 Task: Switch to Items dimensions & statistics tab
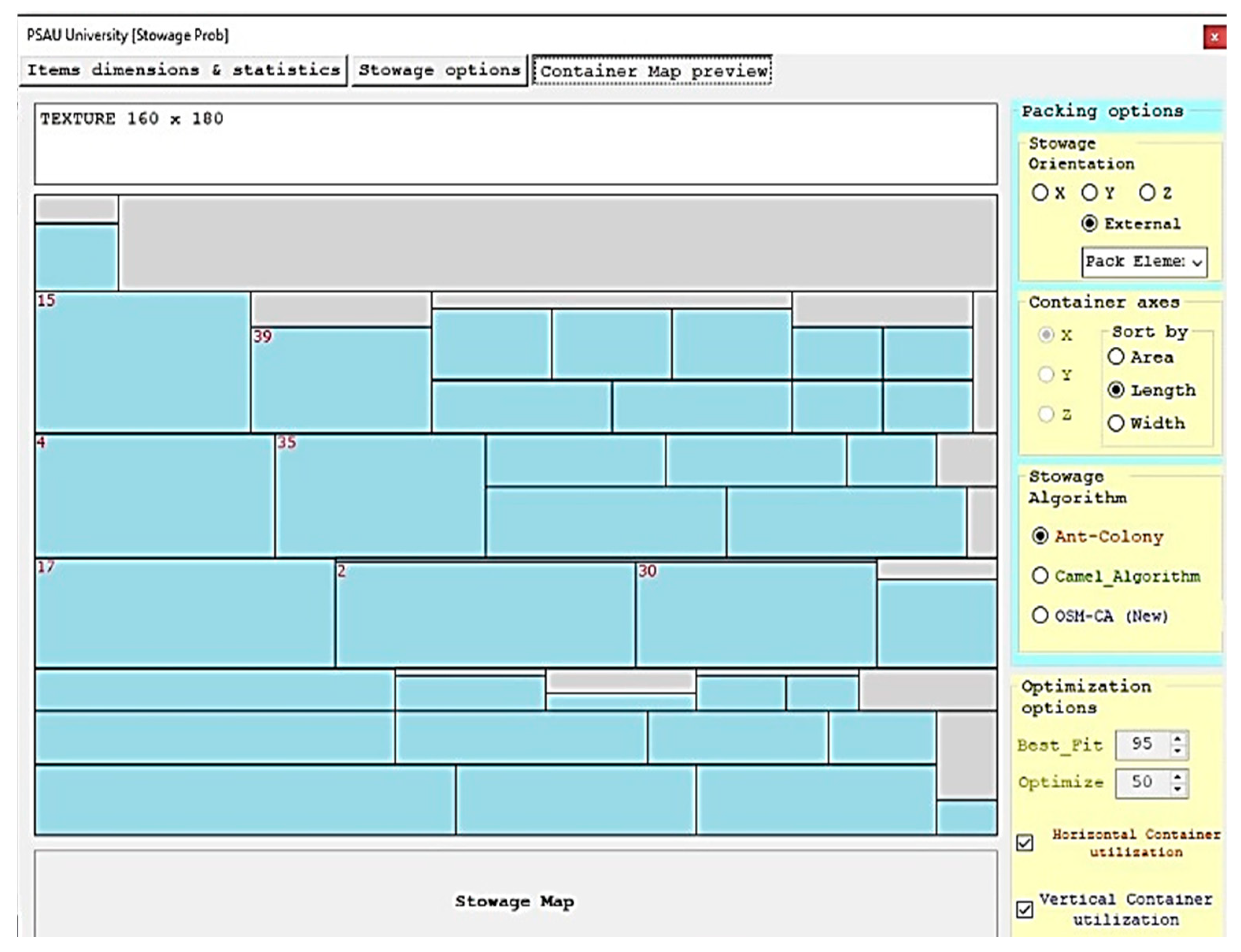point(183,70)
